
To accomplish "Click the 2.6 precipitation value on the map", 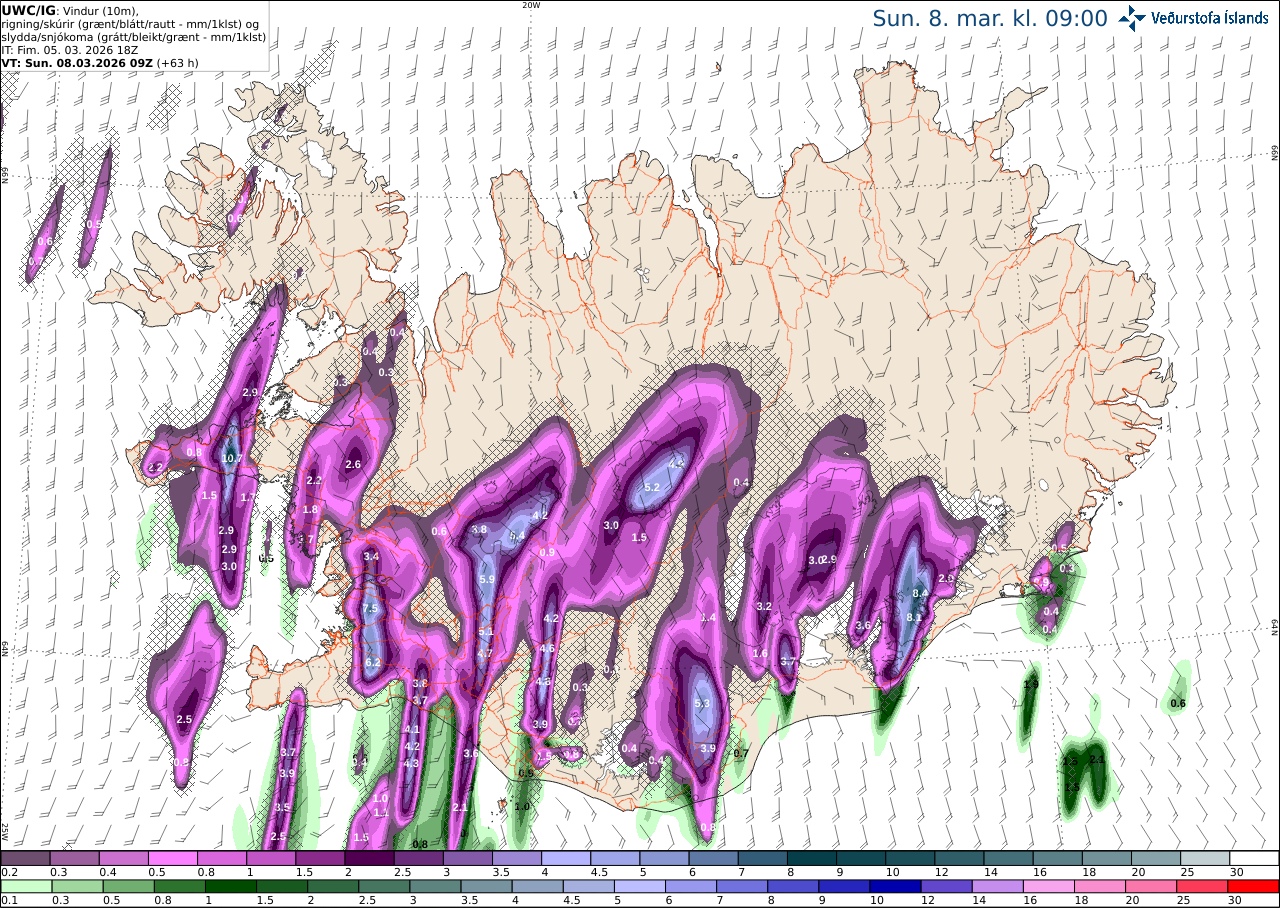I will pyautogui.click(x=353, y=464).
